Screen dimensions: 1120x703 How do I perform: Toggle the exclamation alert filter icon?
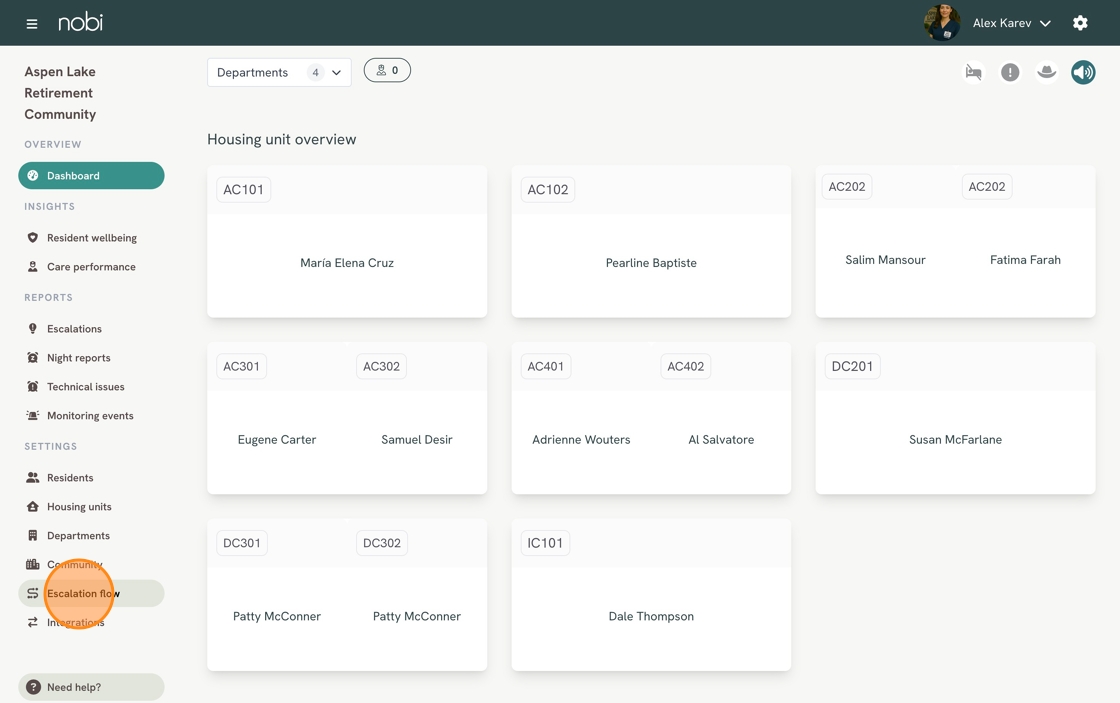click(1010, 72)
